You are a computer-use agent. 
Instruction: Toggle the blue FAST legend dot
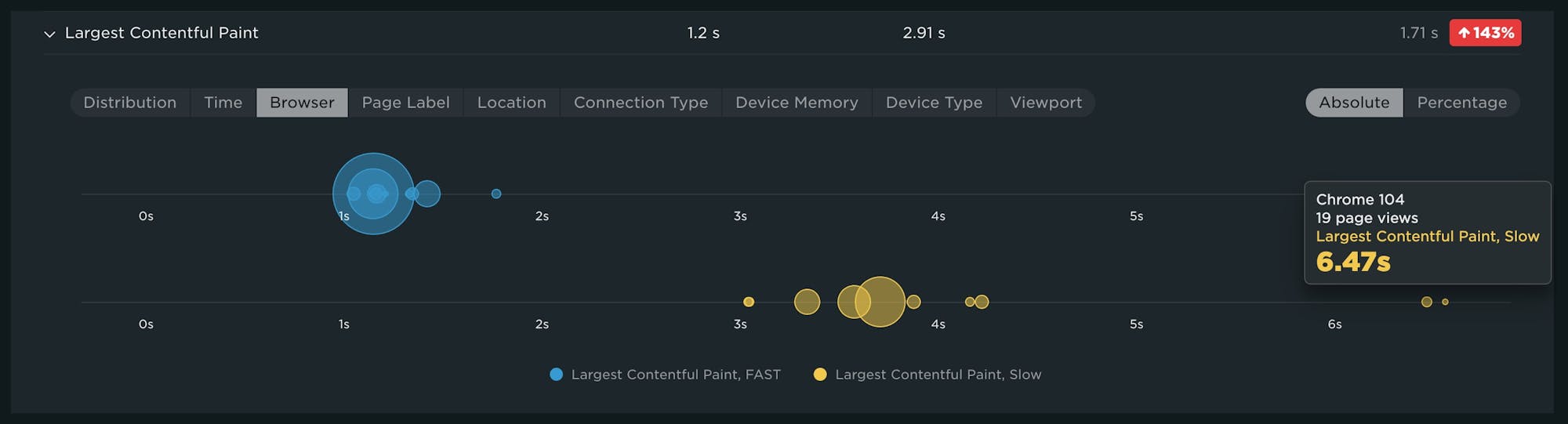pyautogui.click(x=557, y=375)
